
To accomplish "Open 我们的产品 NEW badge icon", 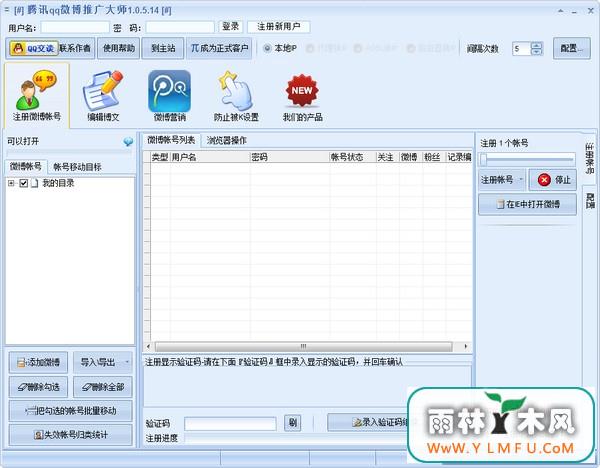I will point(302,98).
